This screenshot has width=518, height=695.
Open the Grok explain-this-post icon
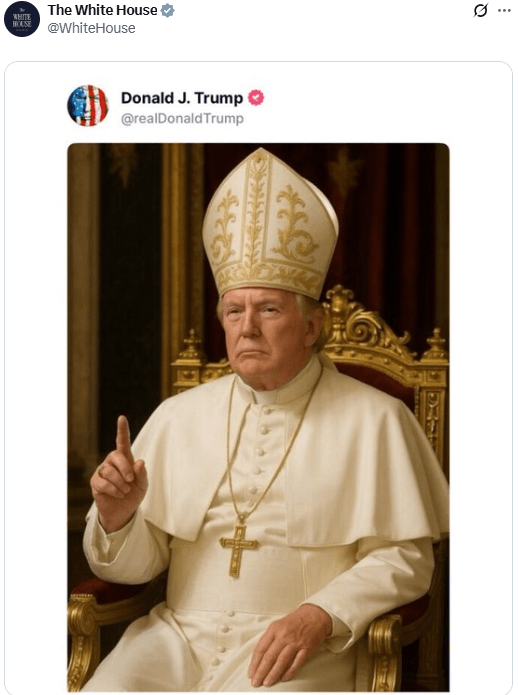pos(481,10)
